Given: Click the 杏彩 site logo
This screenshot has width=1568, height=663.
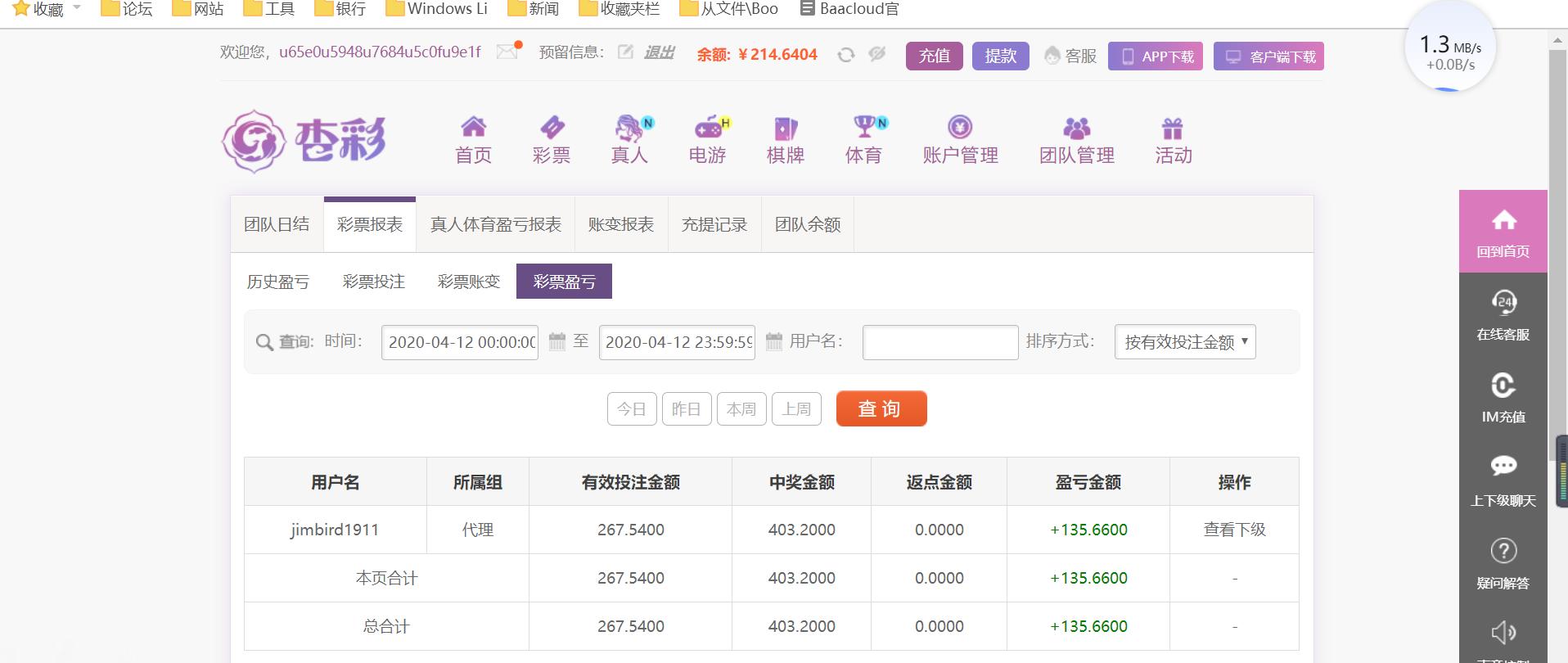Looking at the screenshot, I should click(x=304, y=141).
